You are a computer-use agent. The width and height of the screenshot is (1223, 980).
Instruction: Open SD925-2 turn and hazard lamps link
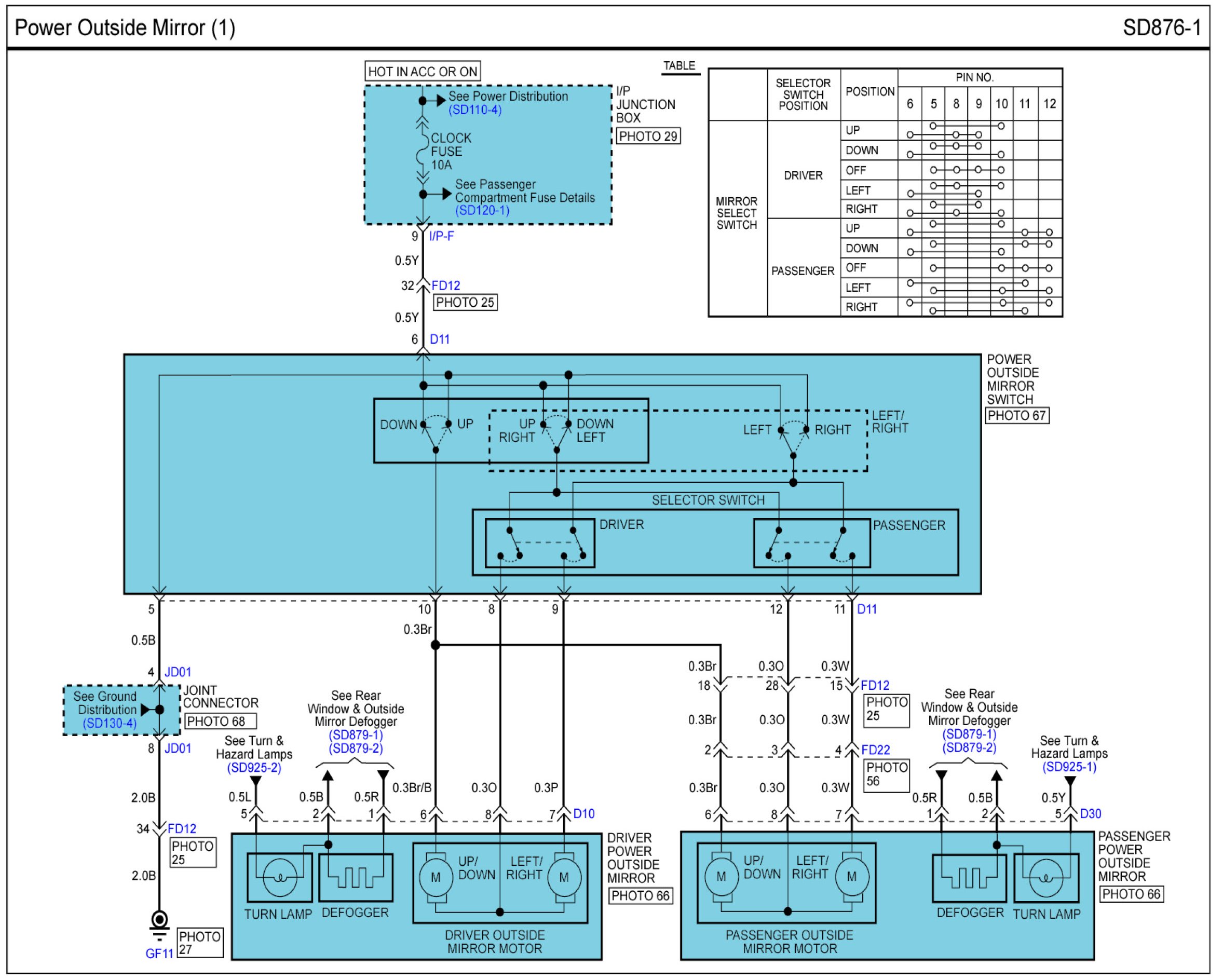pyautogui.click(x=254, y=768)
